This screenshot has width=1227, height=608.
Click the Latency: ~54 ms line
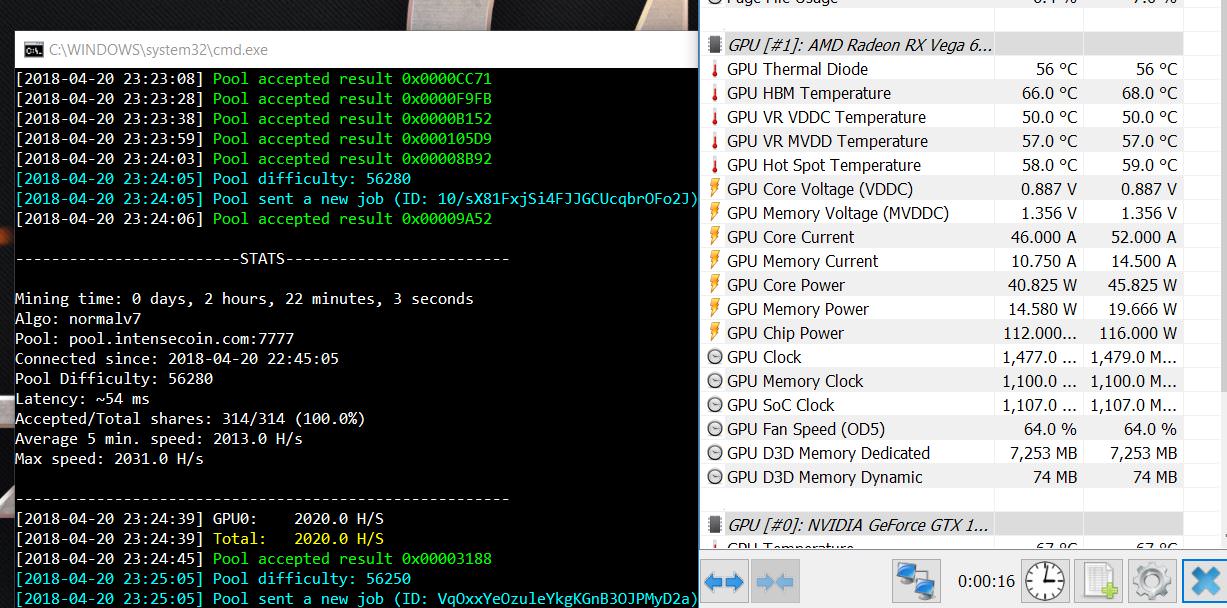82,399
